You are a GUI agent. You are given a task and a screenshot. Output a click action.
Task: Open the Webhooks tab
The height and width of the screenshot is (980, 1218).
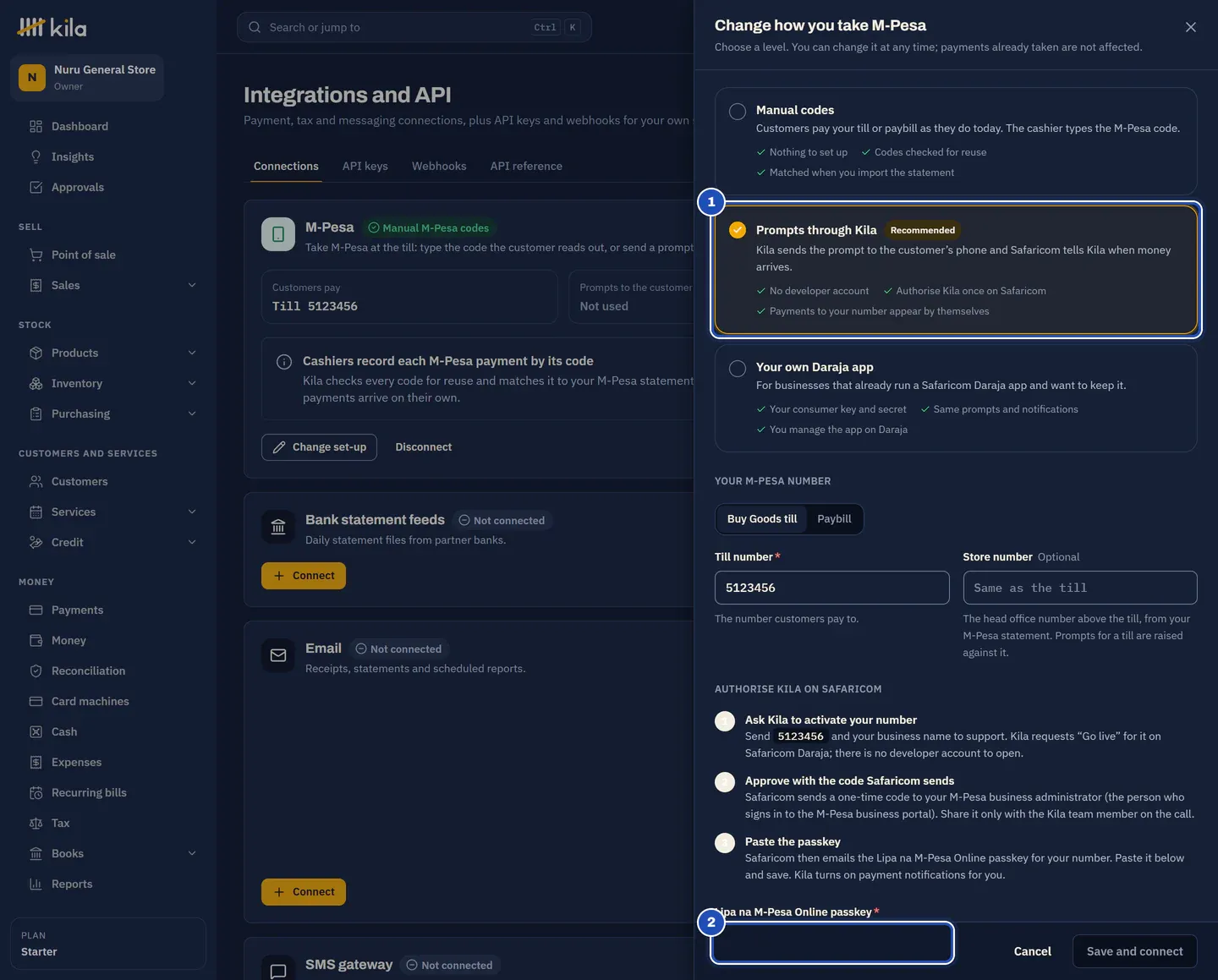click(439, 166)
